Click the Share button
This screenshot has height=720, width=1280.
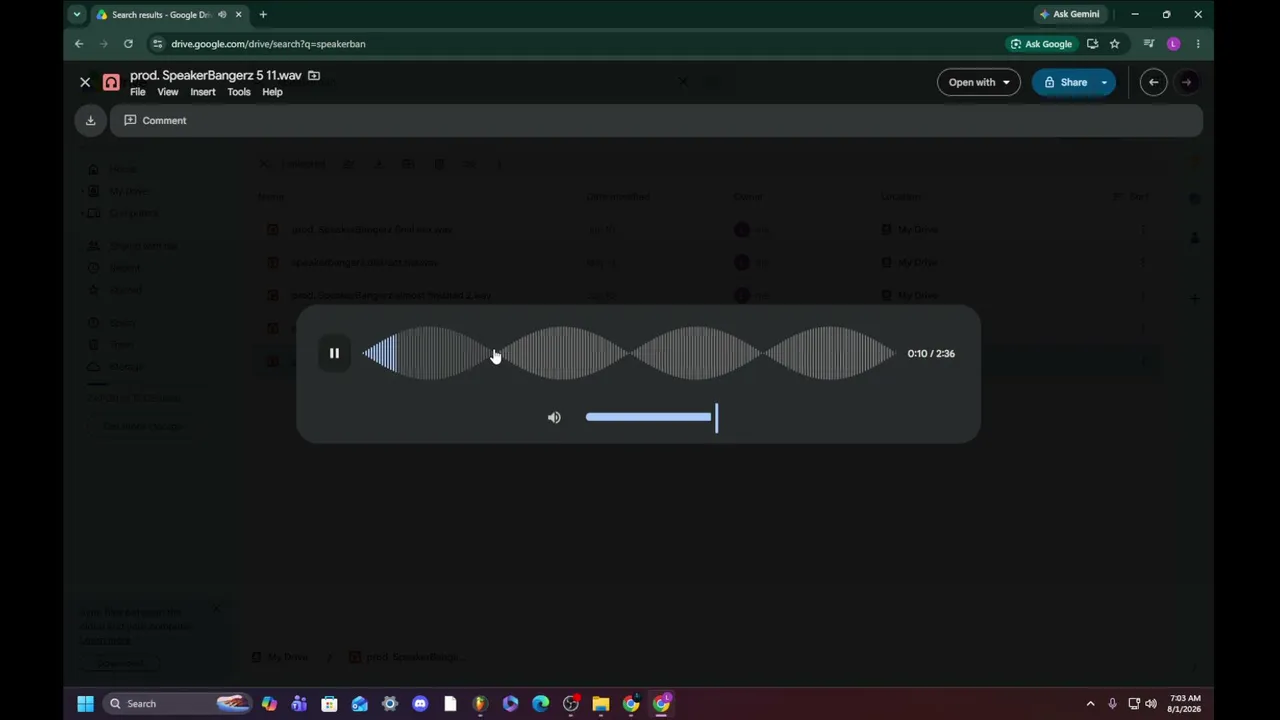(1065, 82)
